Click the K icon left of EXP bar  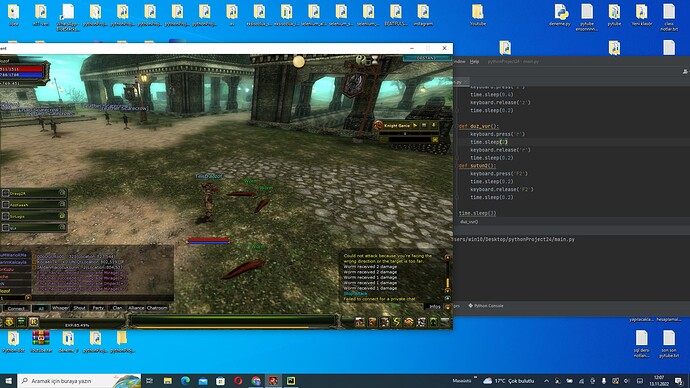(33, 322)
